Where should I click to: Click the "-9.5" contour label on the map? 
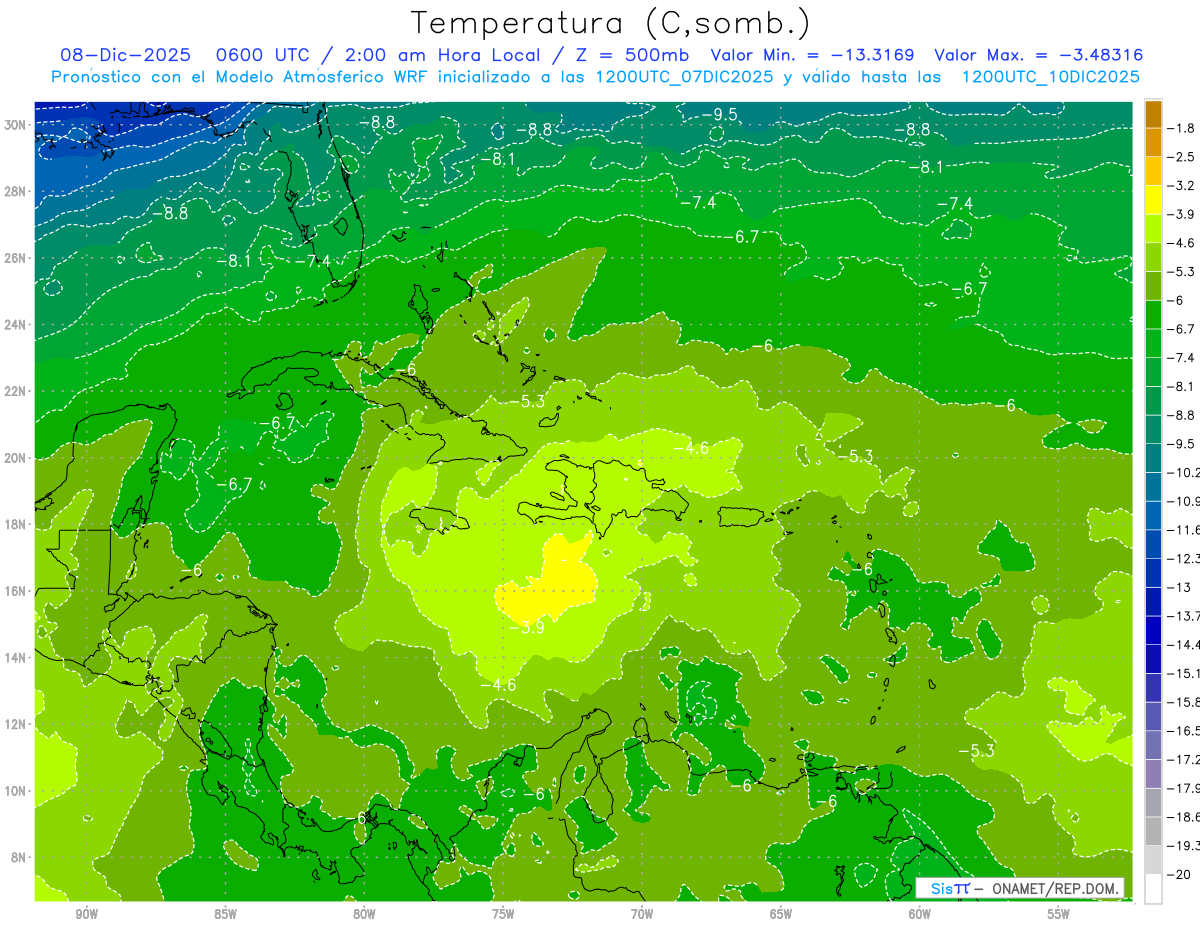pyautogui.click(x=719, y=115)
